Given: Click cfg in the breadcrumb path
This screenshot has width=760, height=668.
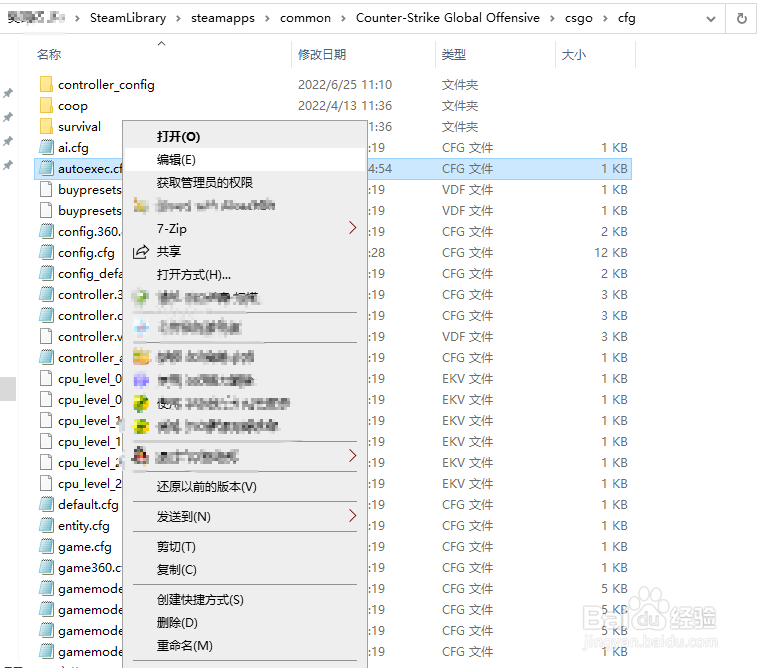Looking at the screenshot, I should point(626,18).
